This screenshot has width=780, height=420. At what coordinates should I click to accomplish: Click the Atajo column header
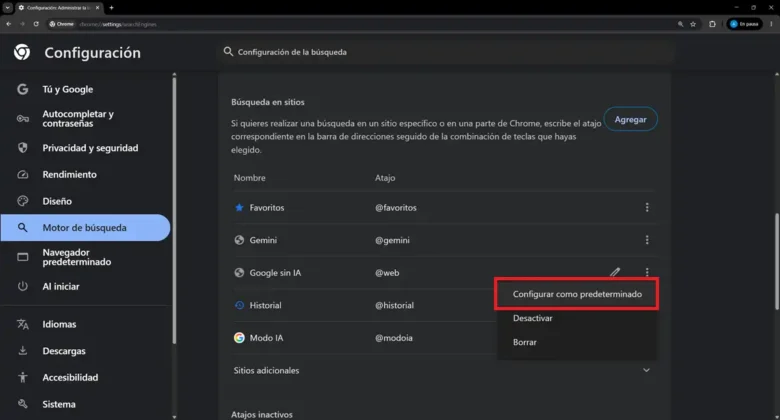pyautogui.click(x=385, y=178)
